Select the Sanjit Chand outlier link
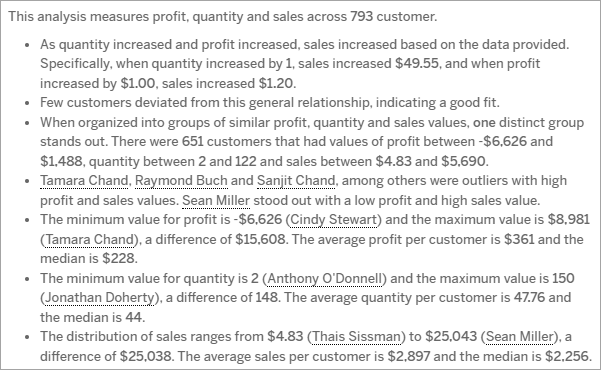 point(296,180)
